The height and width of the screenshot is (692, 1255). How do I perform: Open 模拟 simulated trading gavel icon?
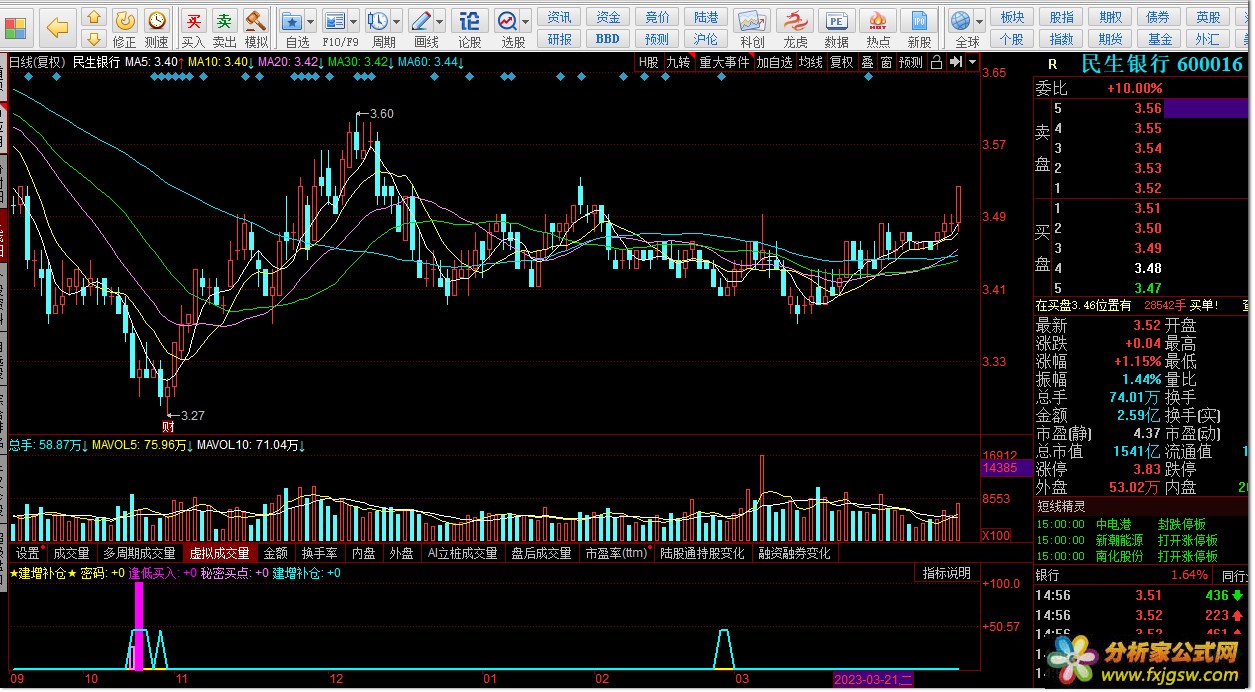[x=256, y=28]
